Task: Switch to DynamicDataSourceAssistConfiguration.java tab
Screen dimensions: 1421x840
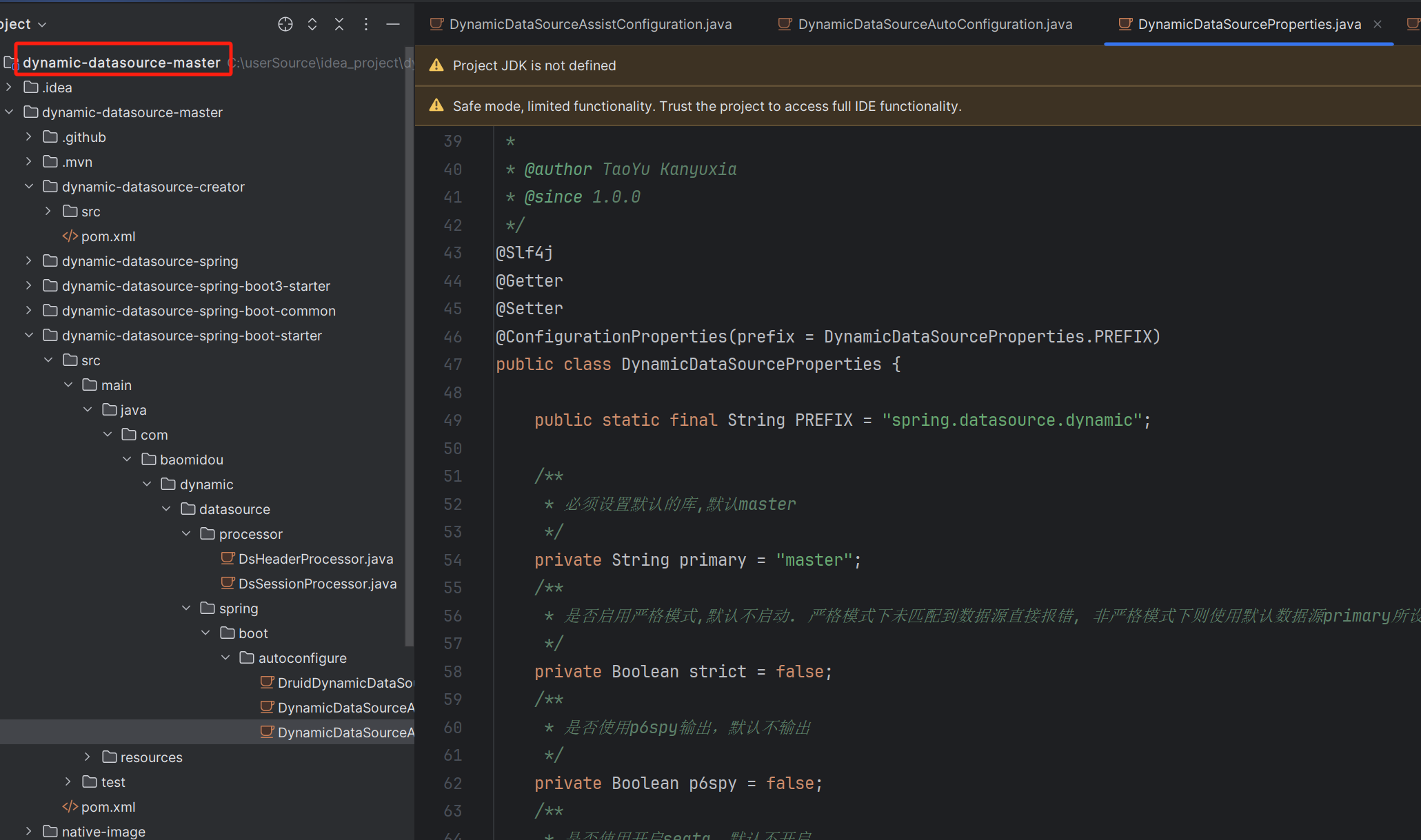Action: tap(581, 24)
